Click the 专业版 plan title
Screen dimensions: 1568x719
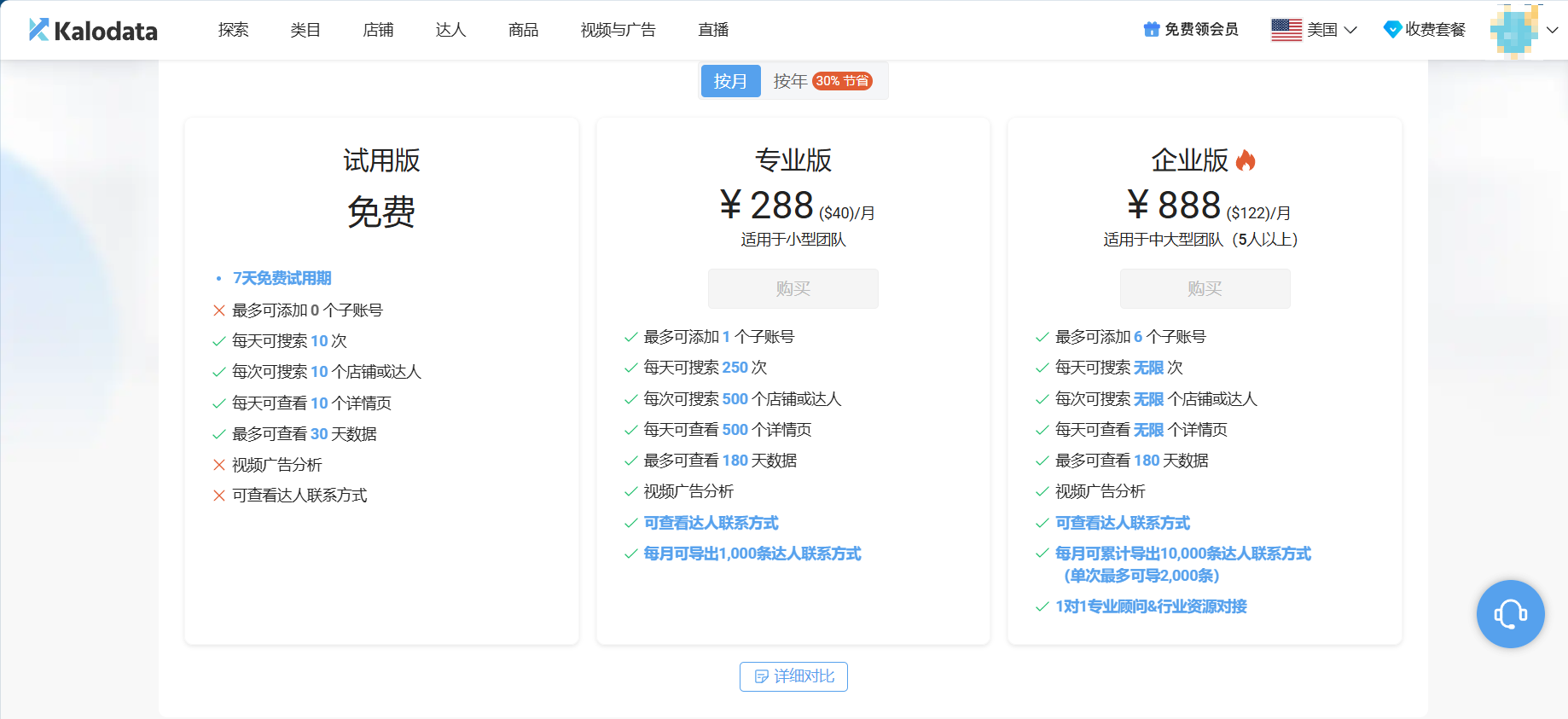(793, 160)
